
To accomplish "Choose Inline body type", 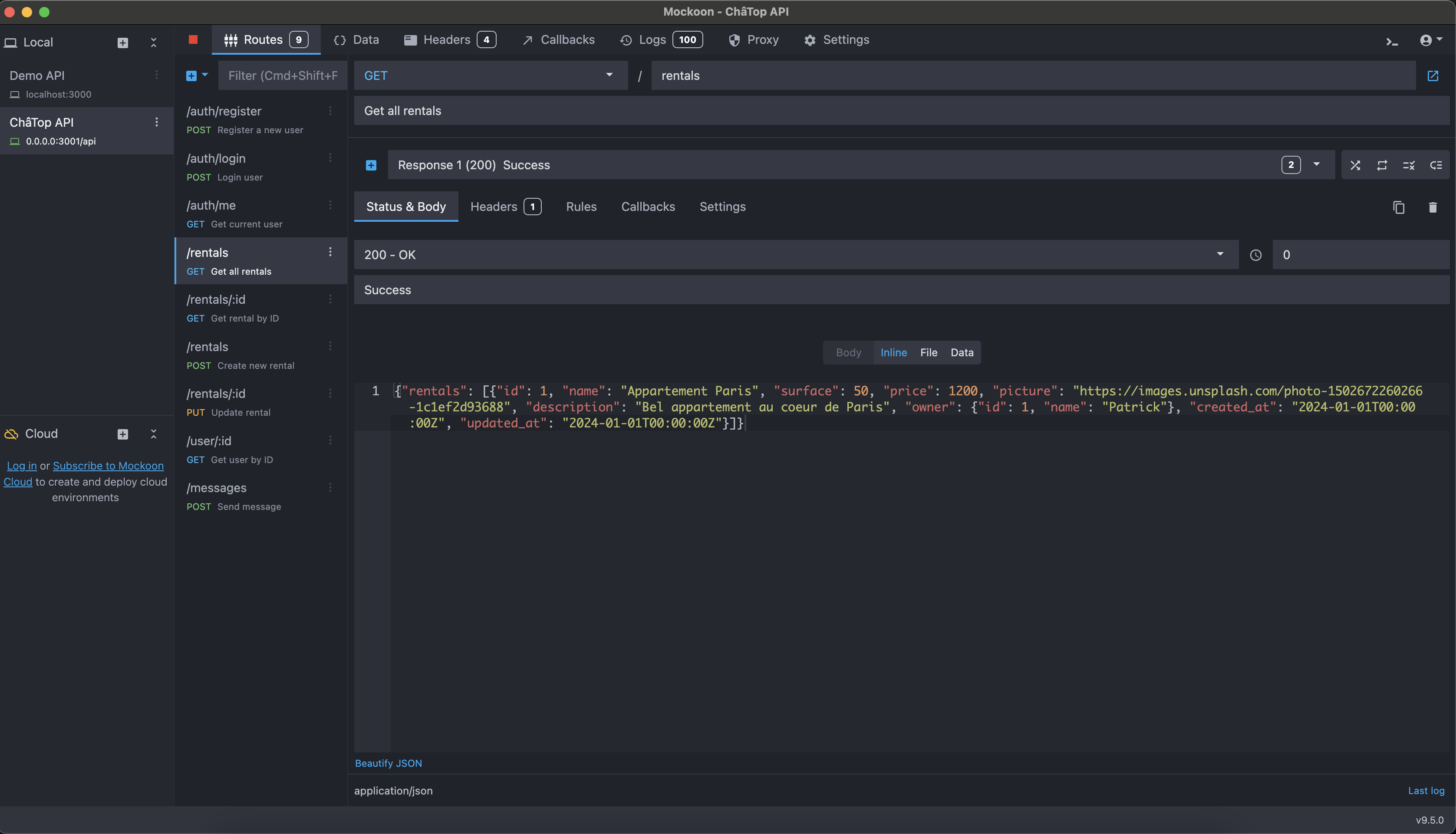I will (x=893, y=352).
